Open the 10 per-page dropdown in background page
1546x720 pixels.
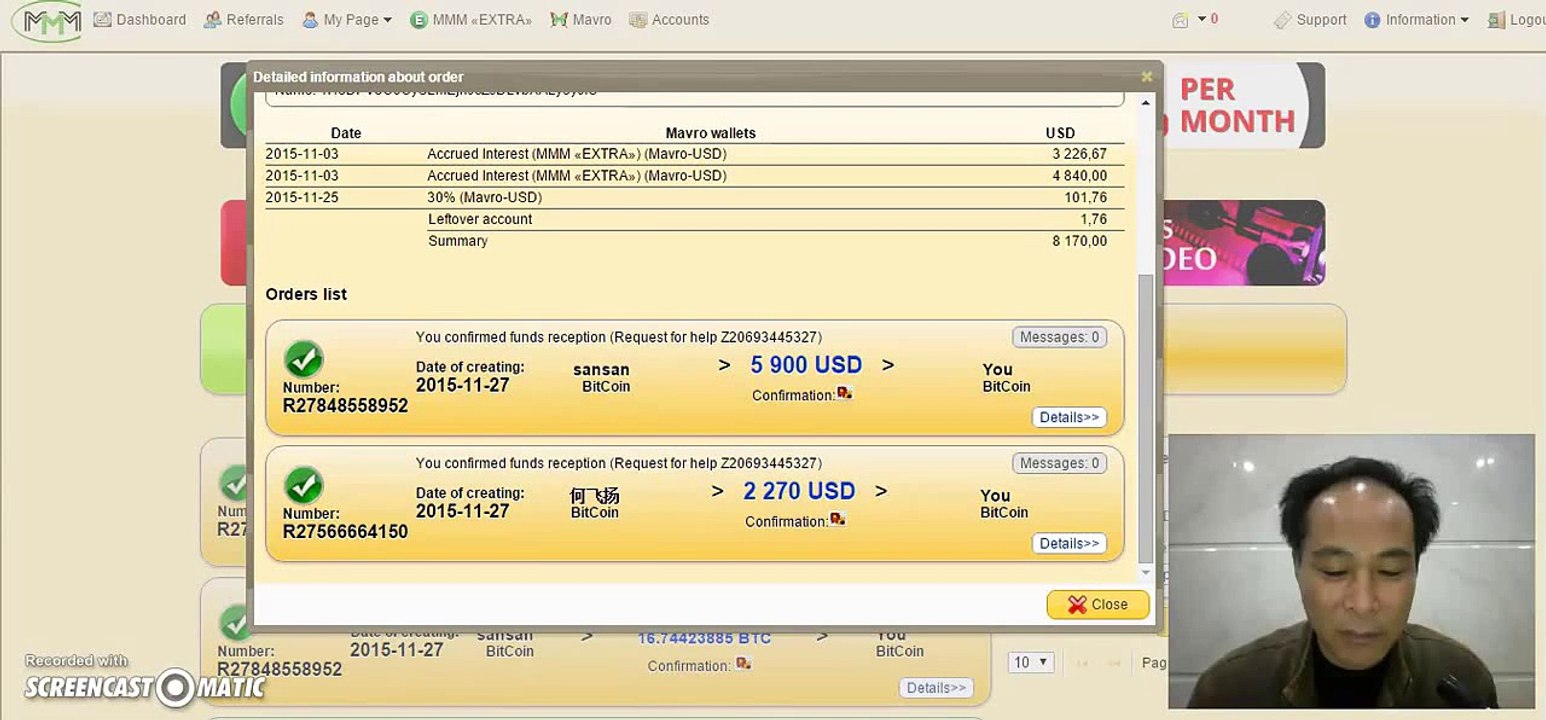1030,662
